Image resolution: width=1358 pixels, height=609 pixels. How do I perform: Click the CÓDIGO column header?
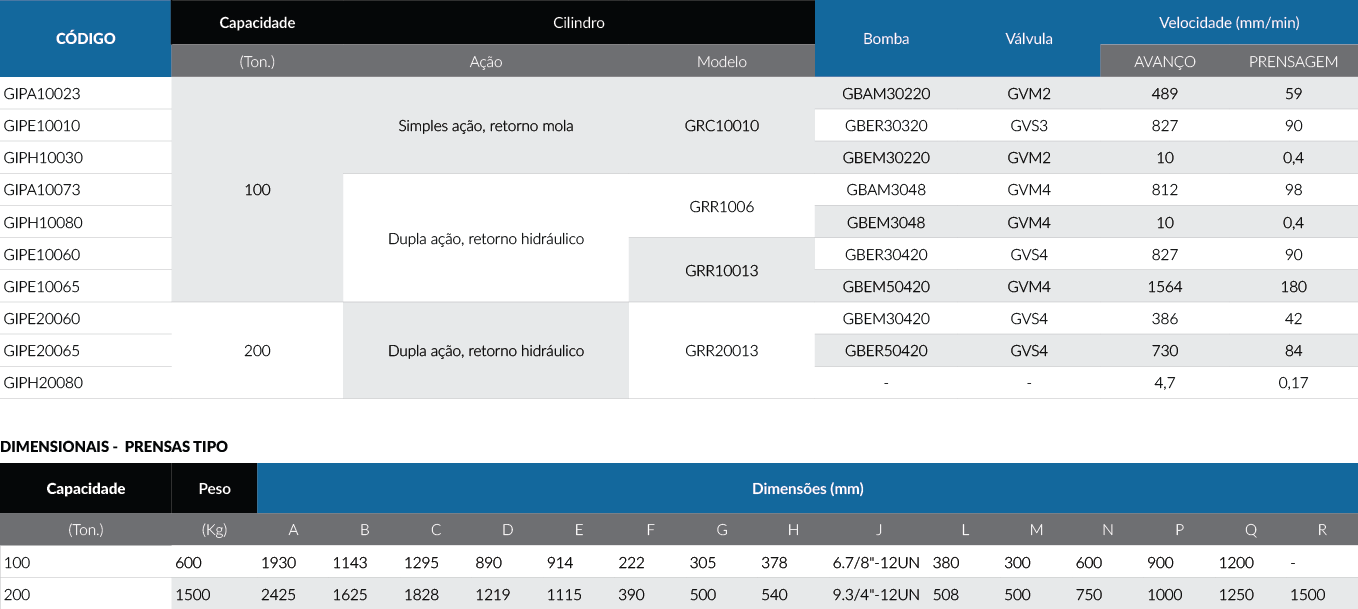[85, 39]
